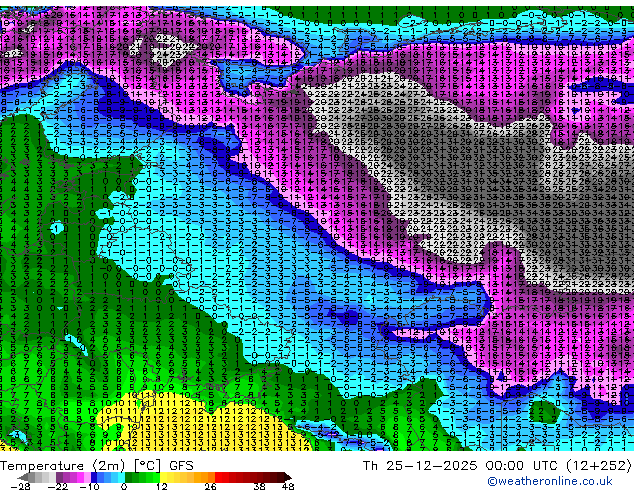634x490 pixels.
Task: Click the yellow segment of the temperature legend
Action: click(x=163, y=477)
